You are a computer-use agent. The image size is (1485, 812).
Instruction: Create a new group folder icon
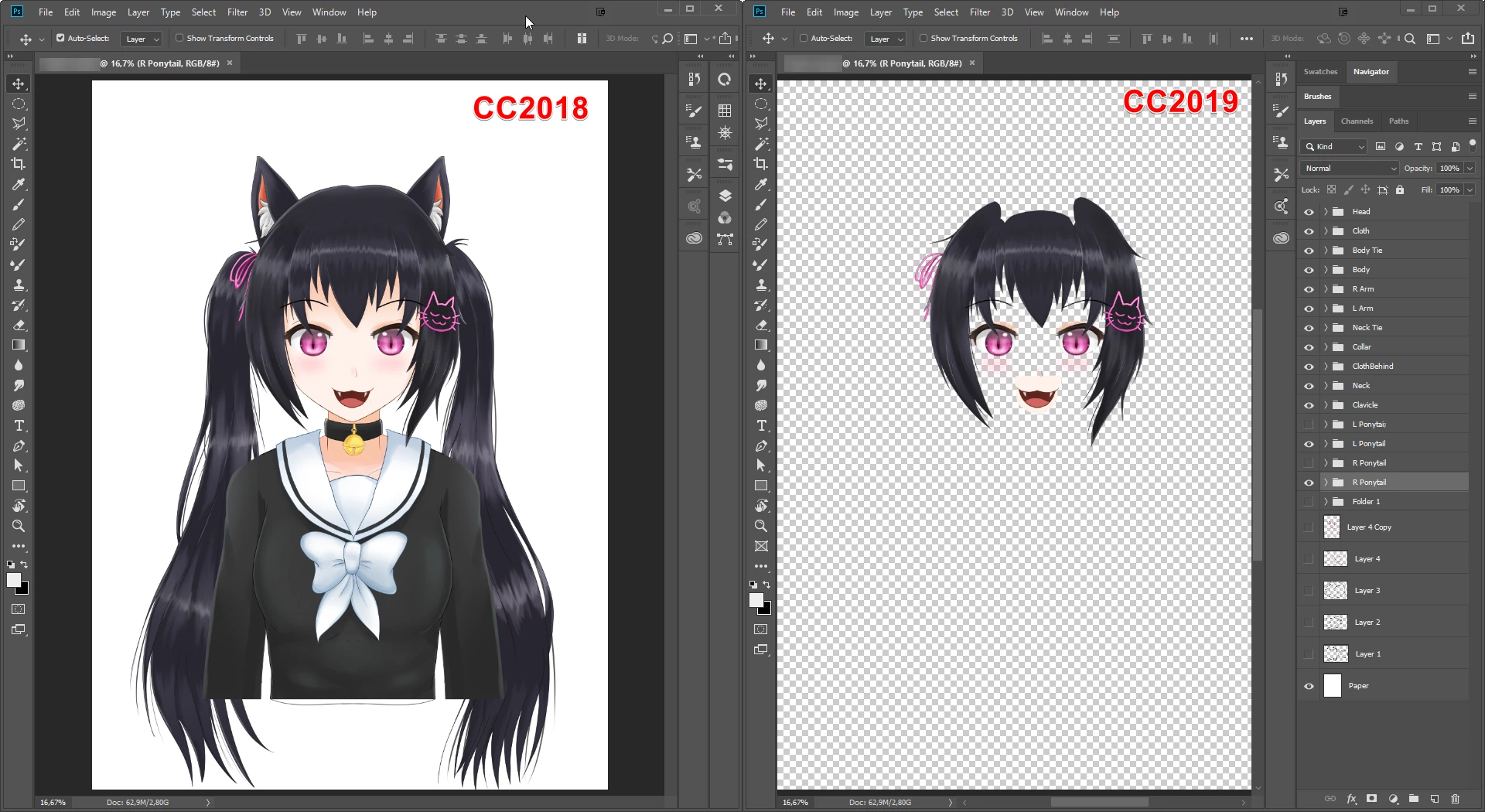coord(1414,799)
